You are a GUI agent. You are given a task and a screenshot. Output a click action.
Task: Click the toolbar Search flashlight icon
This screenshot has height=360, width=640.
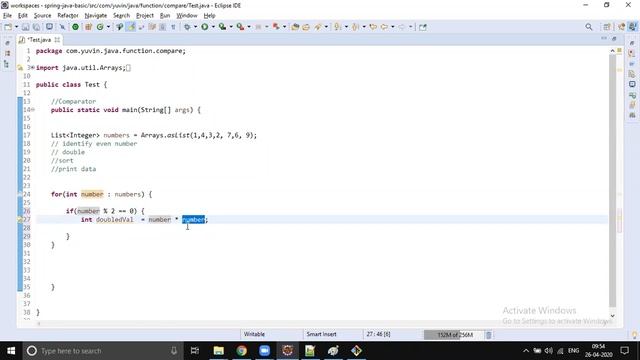(x=318, y=27)
